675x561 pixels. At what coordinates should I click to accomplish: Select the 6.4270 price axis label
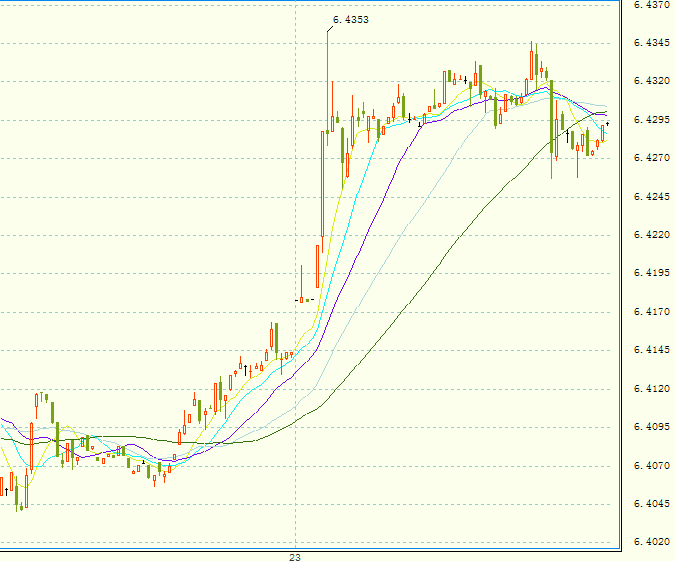pyautogui.click(x=652, y=158)
